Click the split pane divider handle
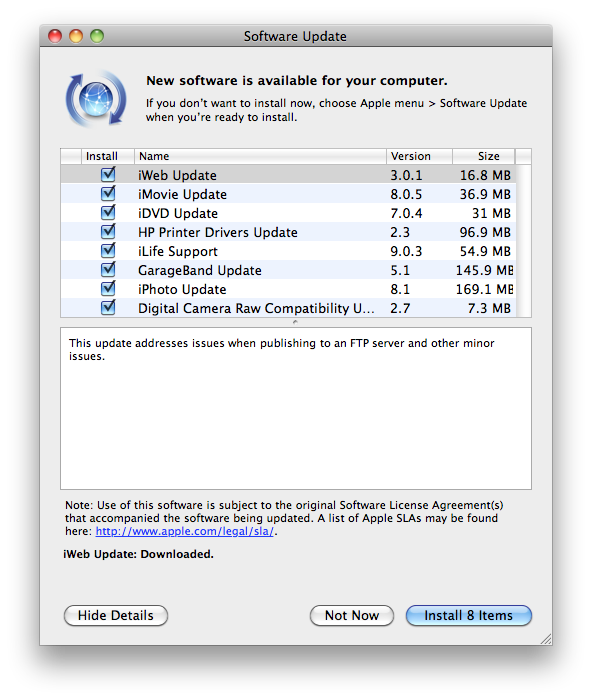This screenshot has width=592, height=700. (x=296, y=322)
